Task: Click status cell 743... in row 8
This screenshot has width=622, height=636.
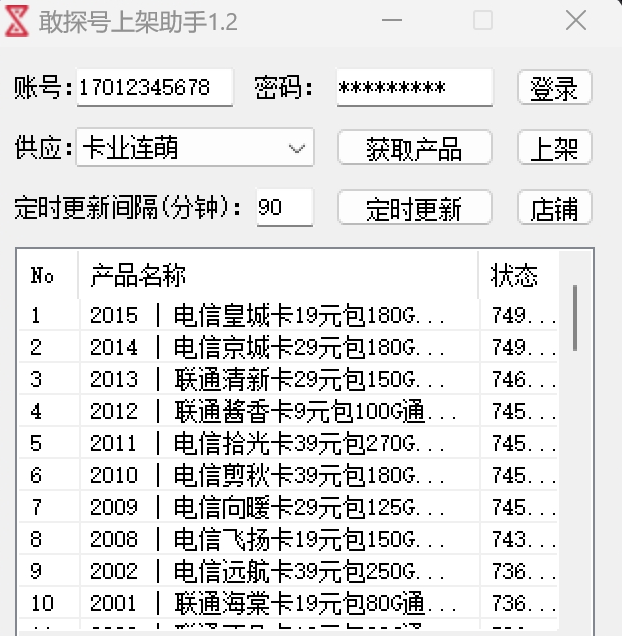Action: coord(519,539)
